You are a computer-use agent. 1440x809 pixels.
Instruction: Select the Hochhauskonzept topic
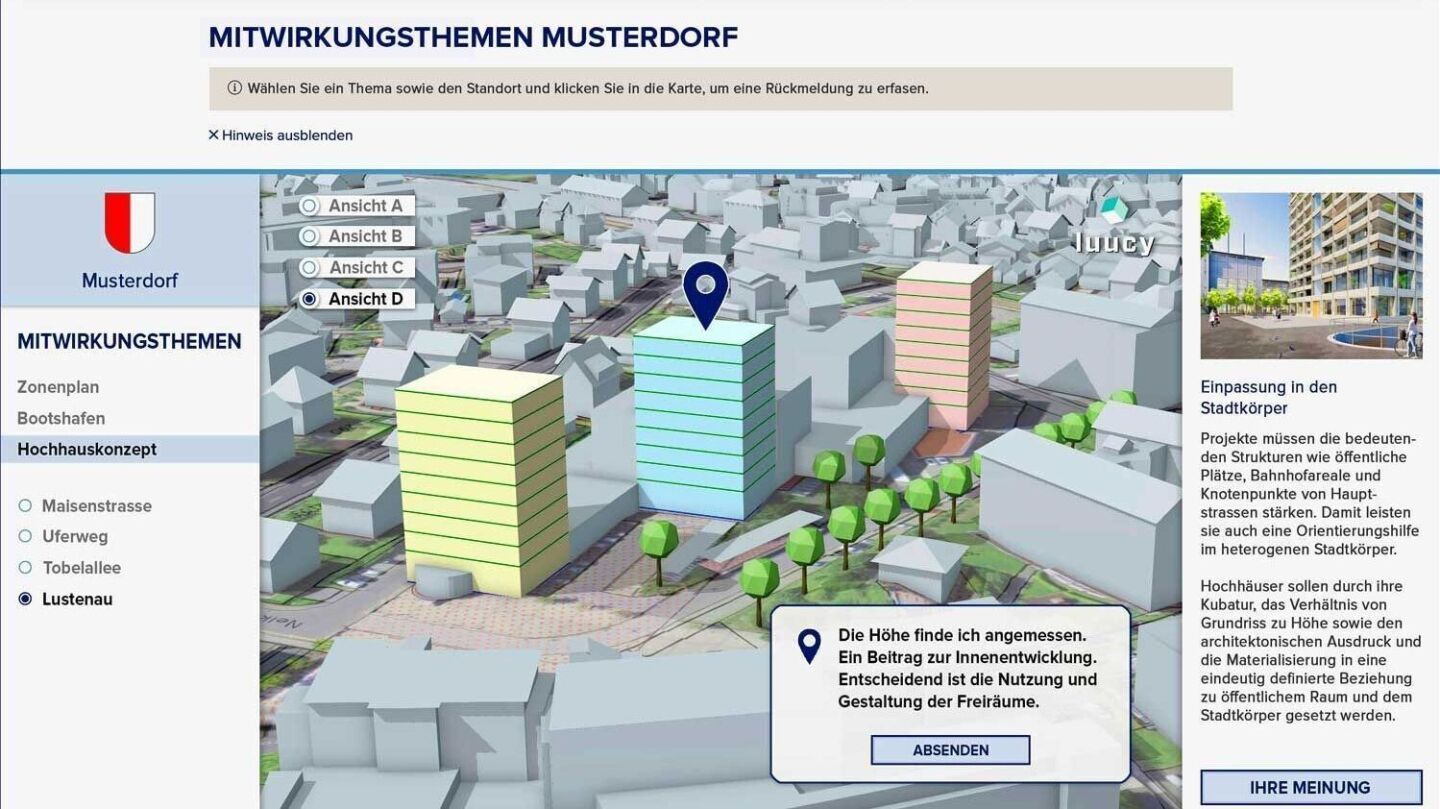87,449
